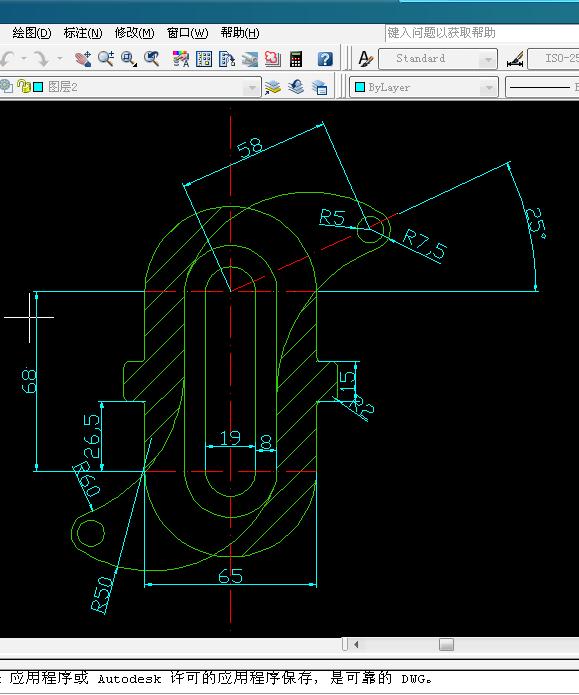Toggle the layer freeze sun icon
Viewport: 579px width, 695px height.
click(7, 86)
